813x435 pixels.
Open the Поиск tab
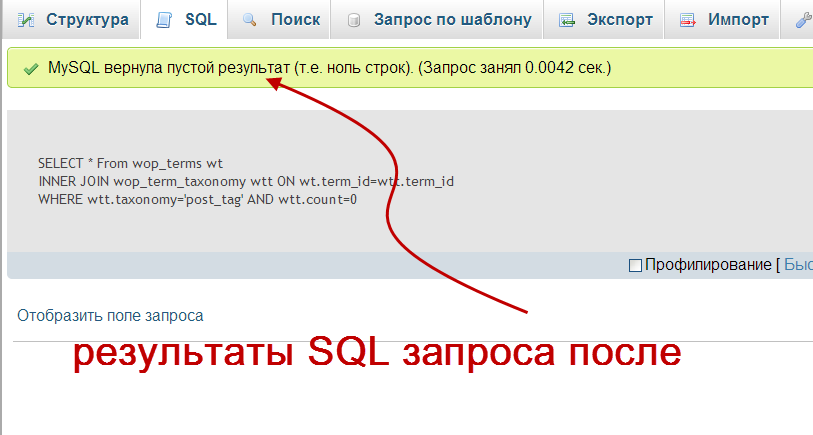279,19
